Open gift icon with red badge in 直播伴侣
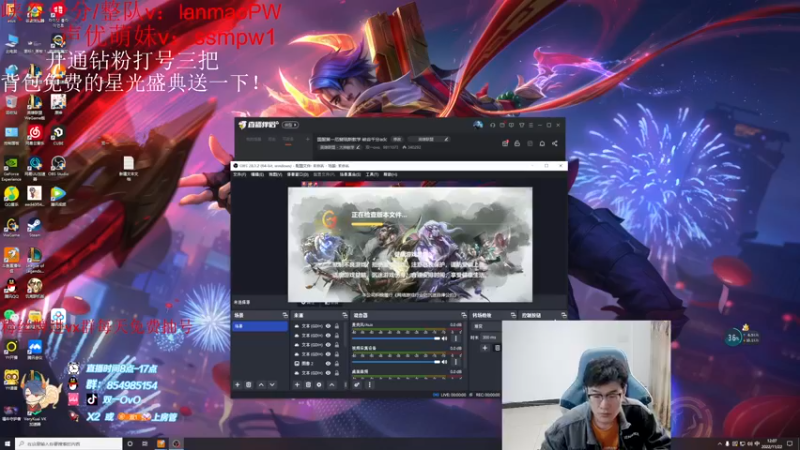Viewport: 800px width, 450px height. (505, 143)
